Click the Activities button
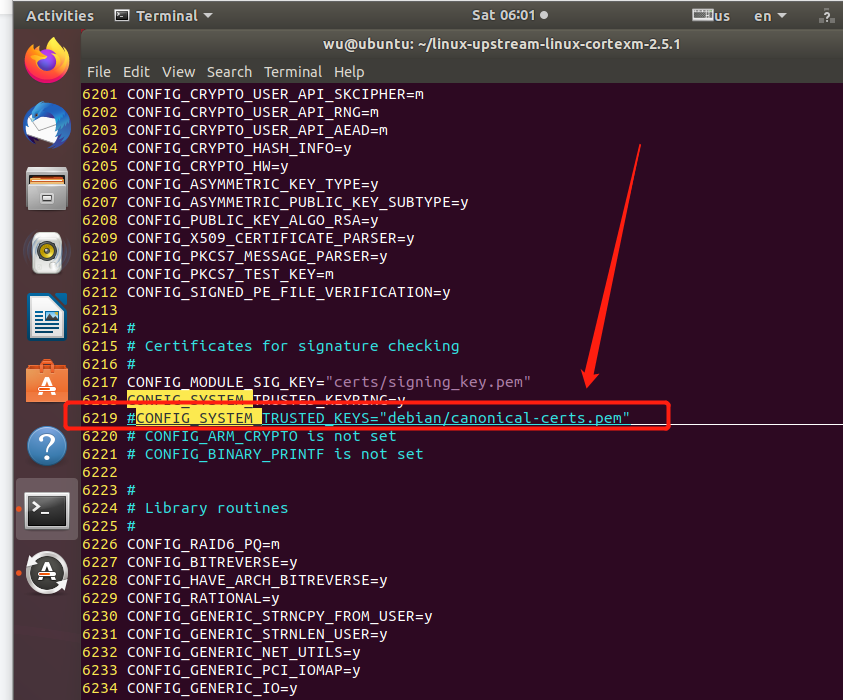This screenshot has width=843, height=700. tap(59, 15)
